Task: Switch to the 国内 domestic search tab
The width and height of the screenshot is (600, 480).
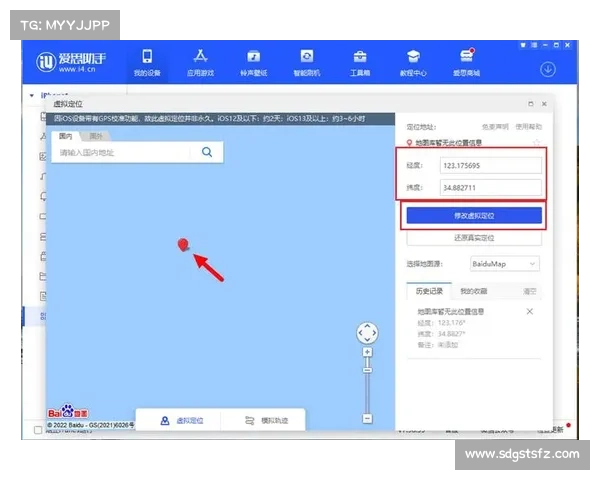Action: tap(65, 136)
